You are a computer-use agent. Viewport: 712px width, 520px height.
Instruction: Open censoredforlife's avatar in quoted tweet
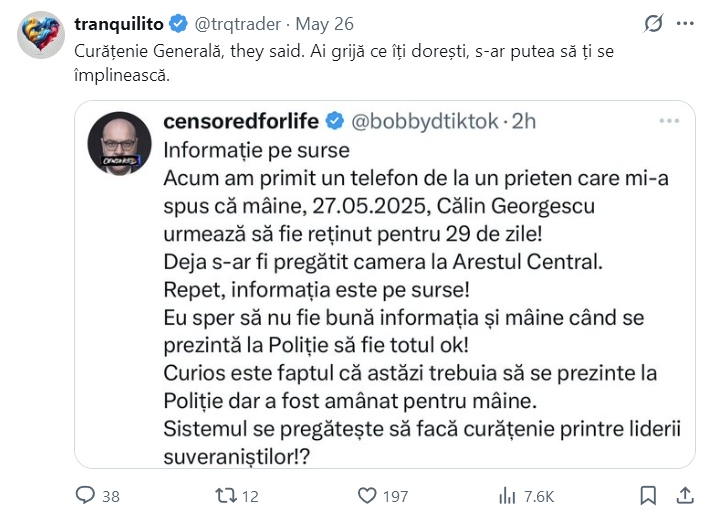[x=119, y=143]
